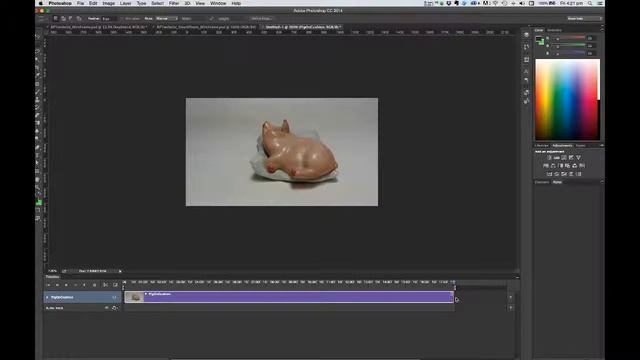Switch to the Styles tab
The height and width of the screenshot is (360, 640).
580,146
